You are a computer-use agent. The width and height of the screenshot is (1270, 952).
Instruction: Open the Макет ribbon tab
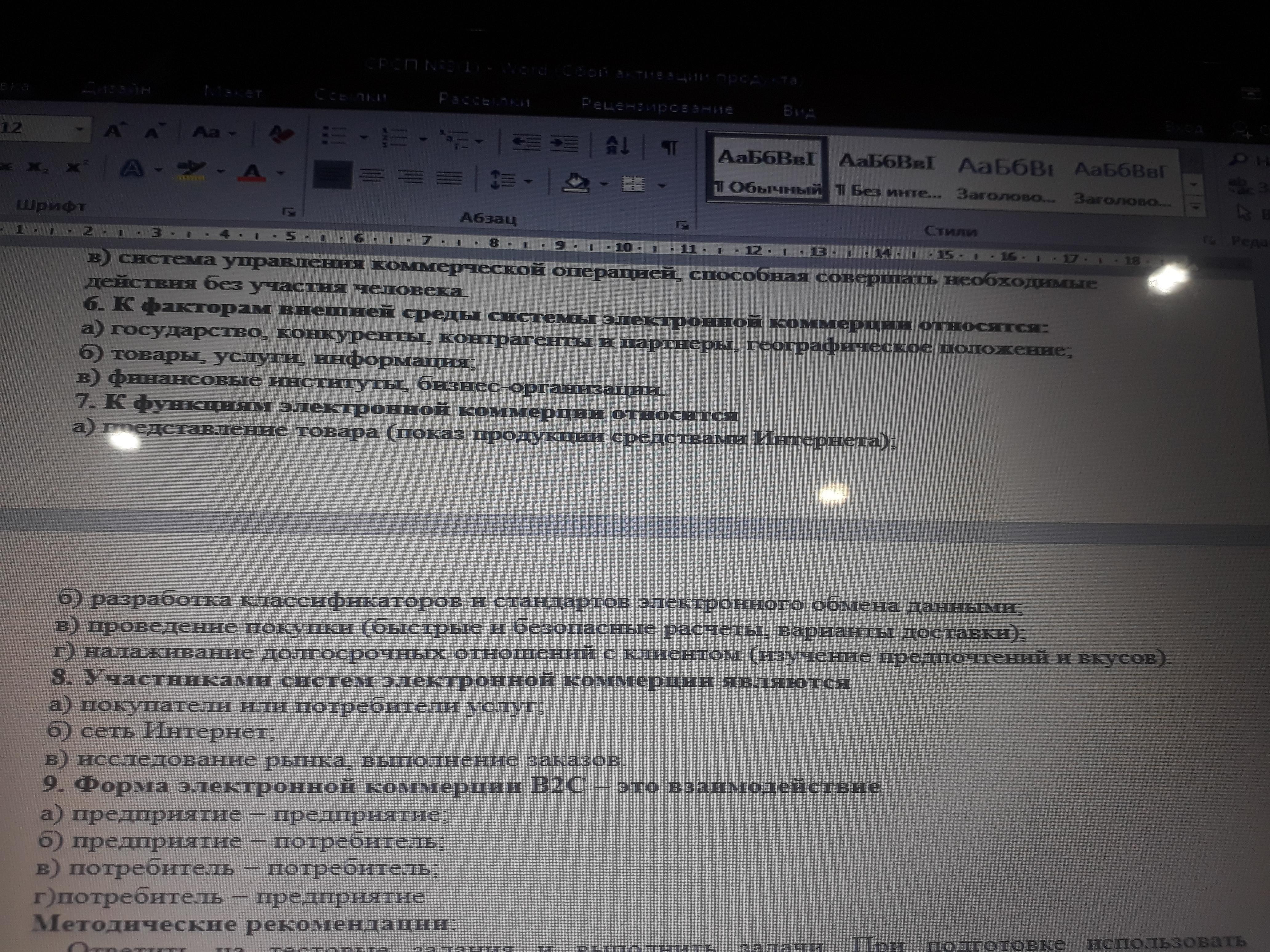click(233, 93)
